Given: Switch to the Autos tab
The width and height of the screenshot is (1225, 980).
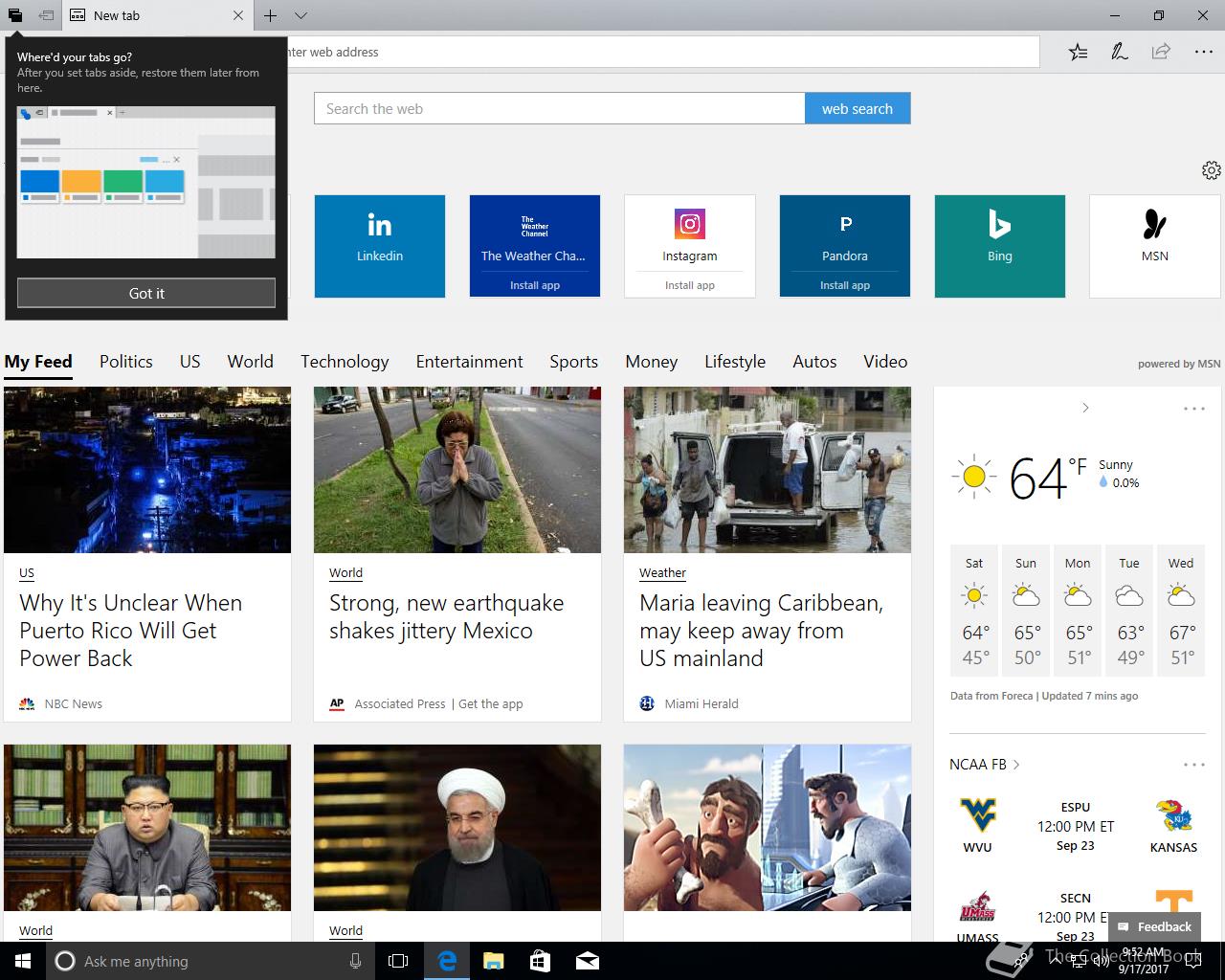Looking at the screenshot, I should pyautogui.click(x=814, y=362).
